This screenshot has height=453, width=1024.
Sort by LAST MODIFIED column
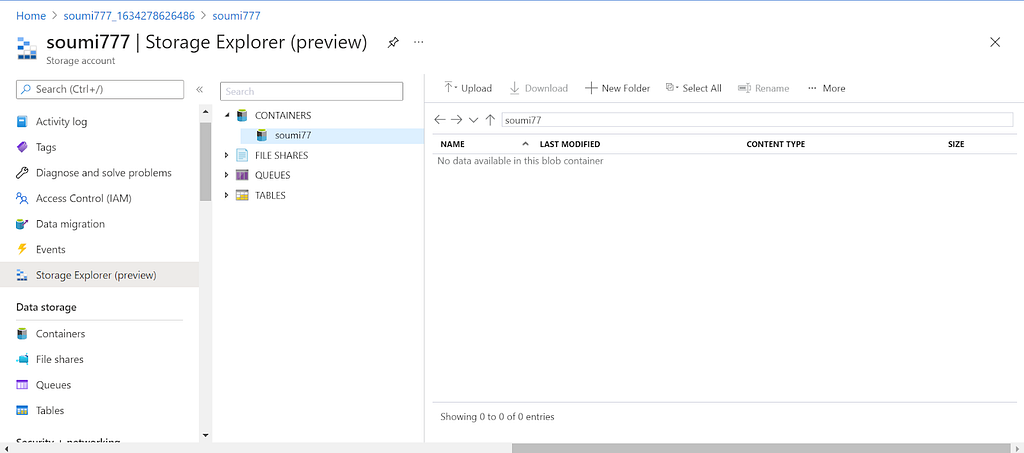(x=569, y=144)
